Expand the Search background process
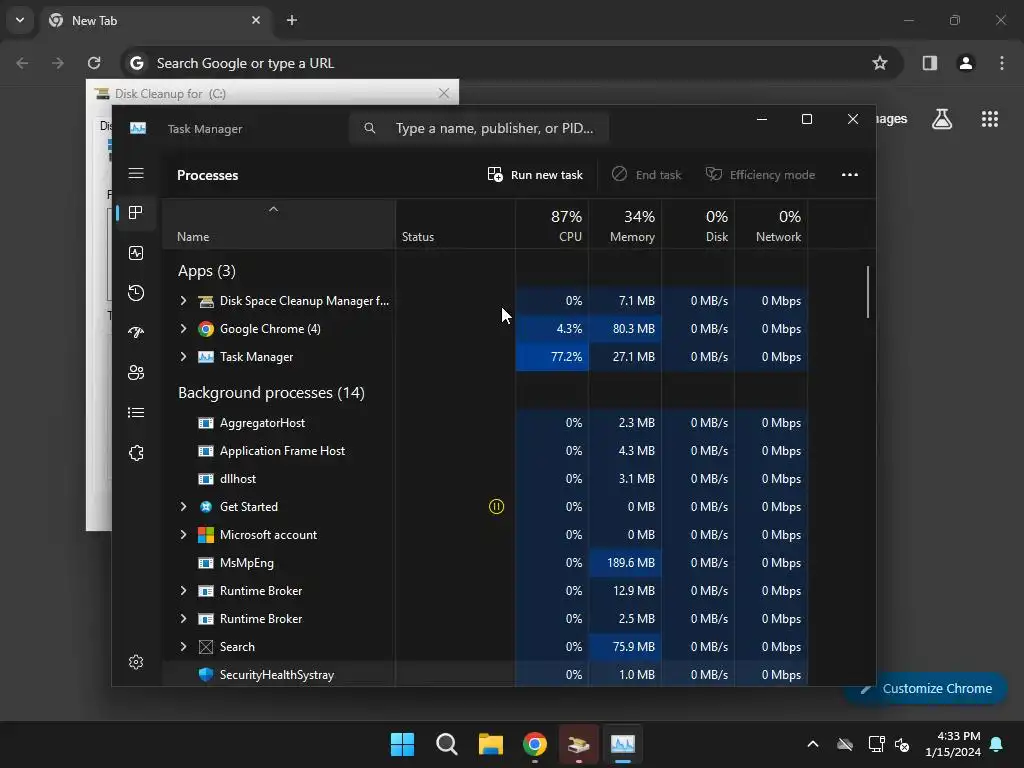 point(183,647)
